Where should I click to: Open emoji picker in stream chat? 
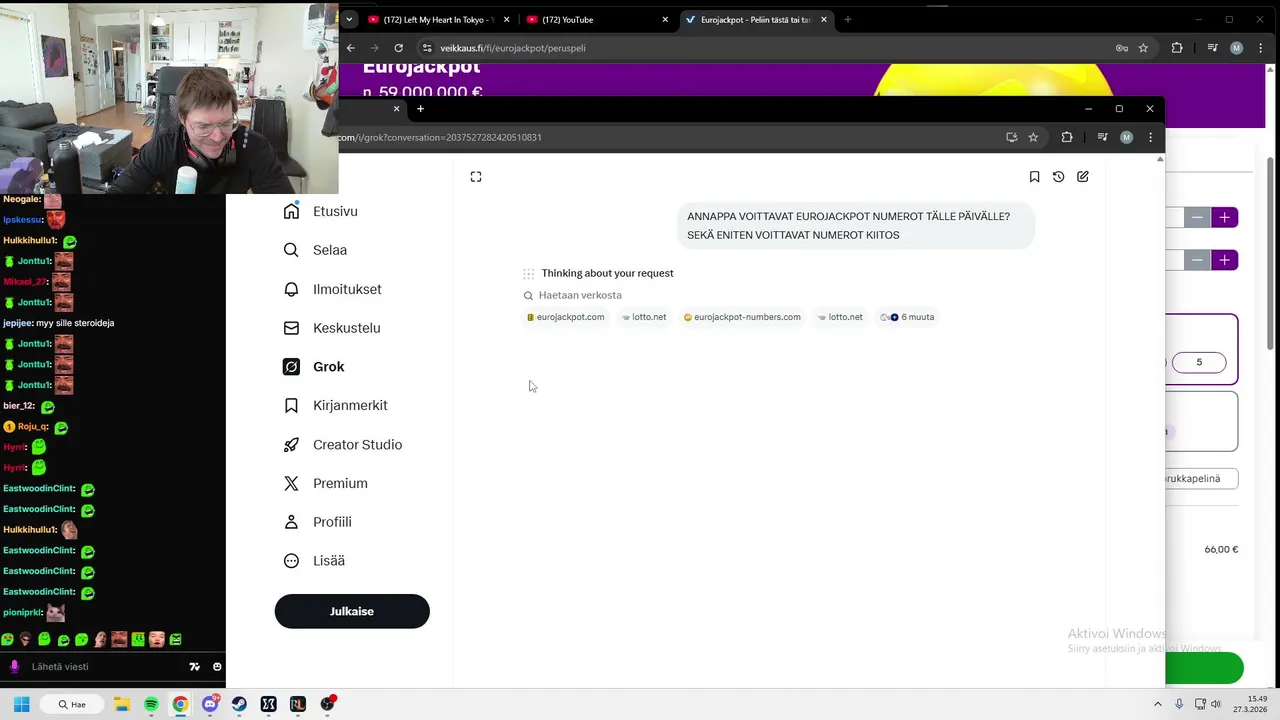coord(217,667)
